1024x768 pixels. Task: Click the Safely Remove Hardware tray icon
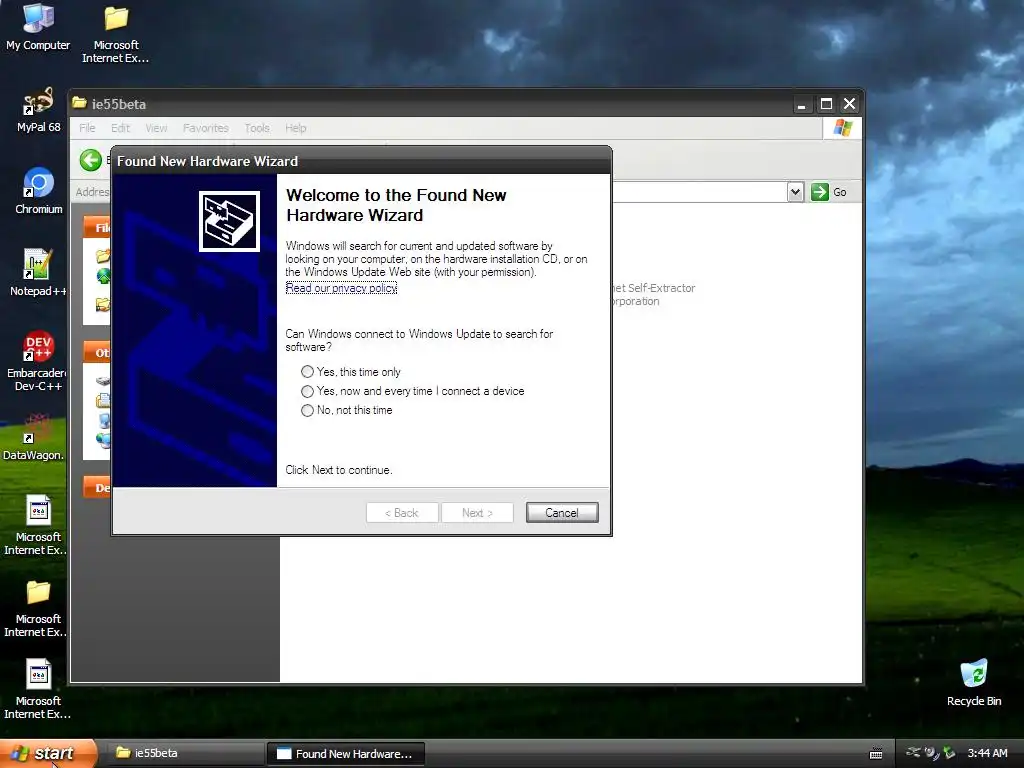click(x=949, y=753)
